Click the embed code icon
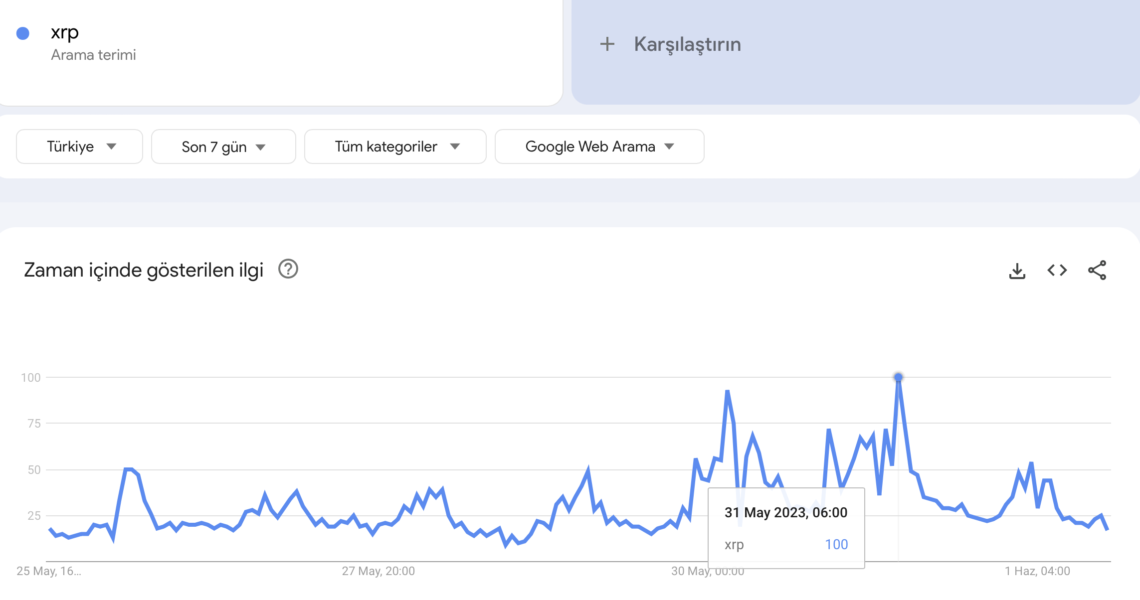Image resolution: width=1140 pixels, height=600 pixels. pyautogui.click(x=1057, y=270)
